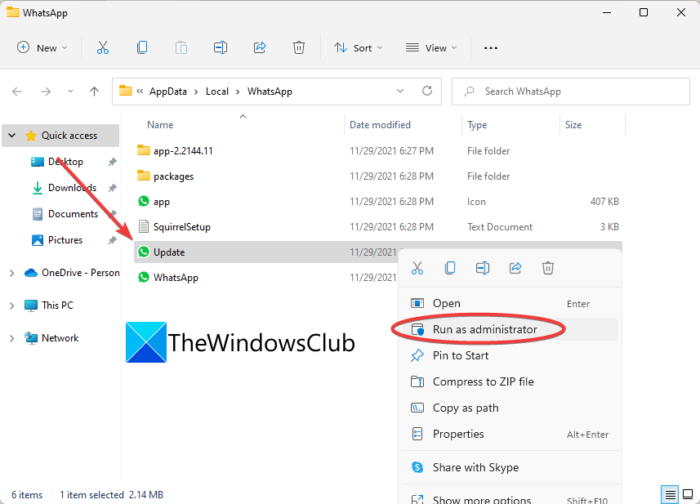Select Network in navigation pane
The height and width of the screenshot is (504, 700).
coord(60,338)
